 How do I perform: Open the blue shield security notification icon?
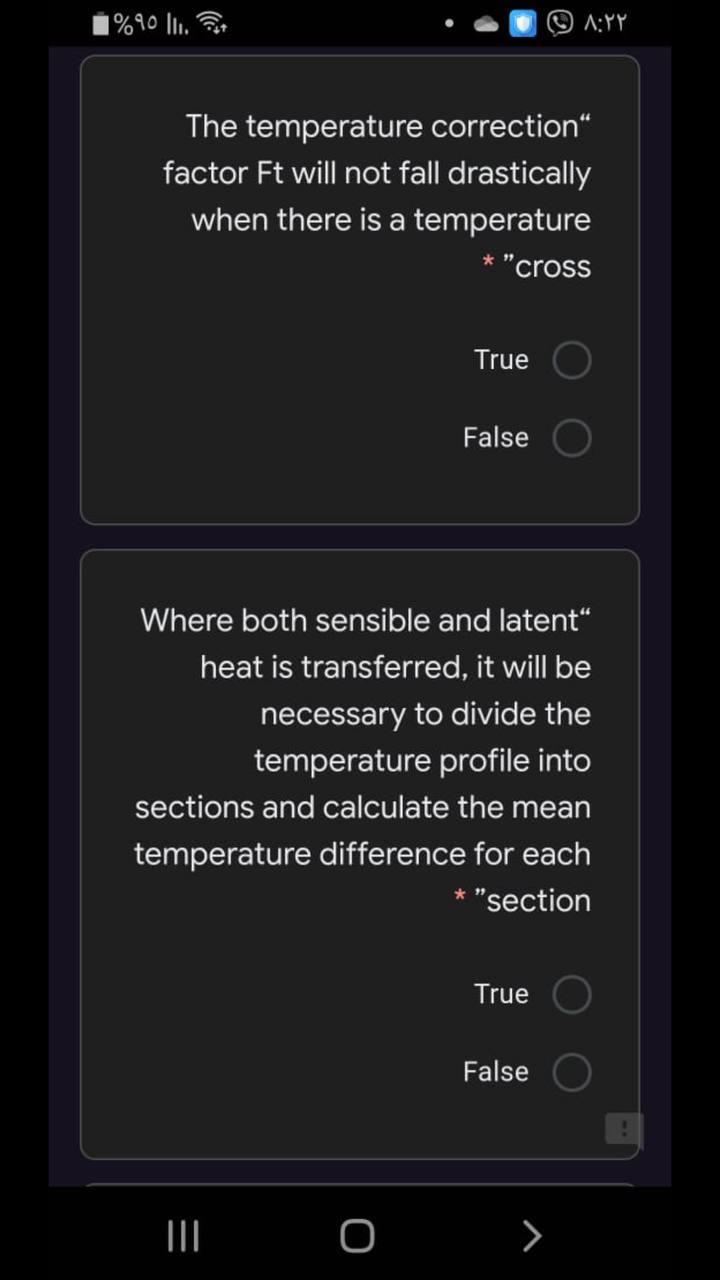pos(520,22)
